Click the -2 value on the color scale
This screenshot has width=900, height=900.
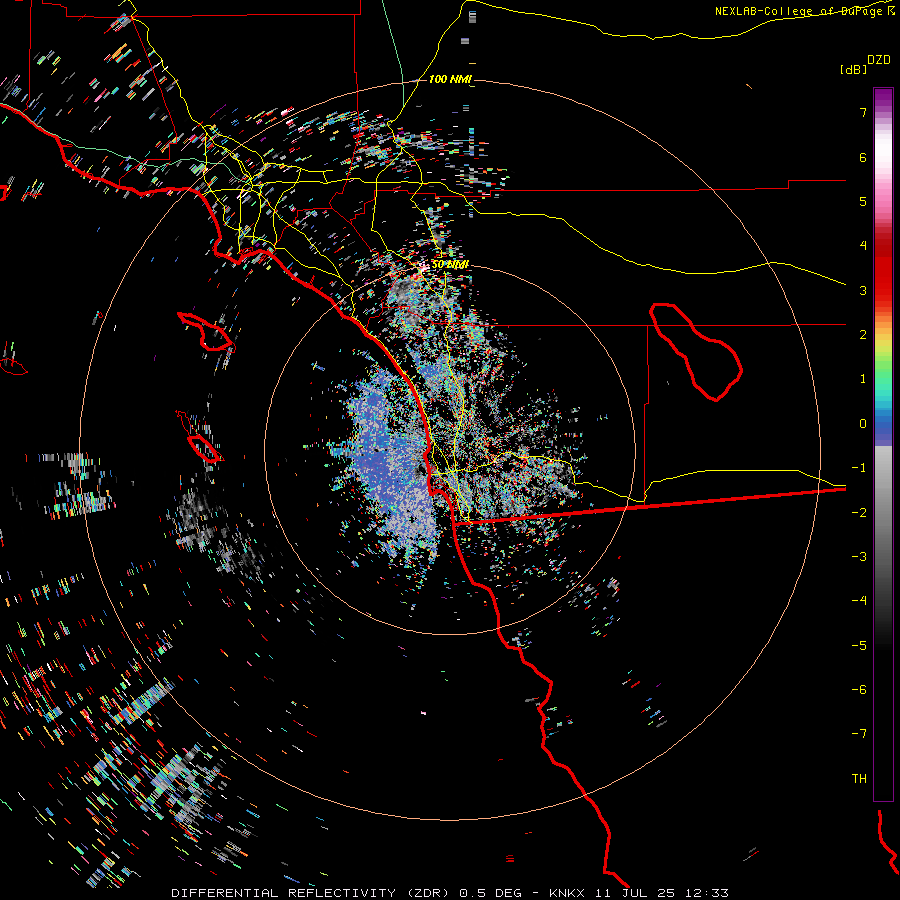point(859,513)
